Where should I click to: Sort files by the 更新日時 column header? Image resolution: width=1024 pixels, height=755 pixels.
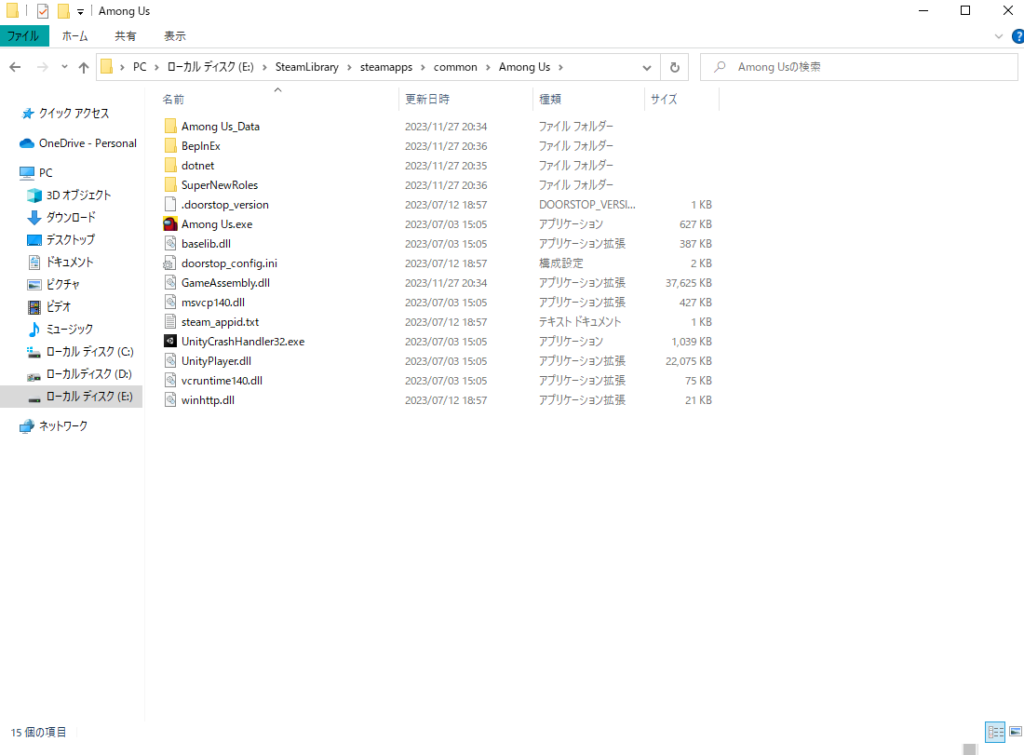point(427,99)
